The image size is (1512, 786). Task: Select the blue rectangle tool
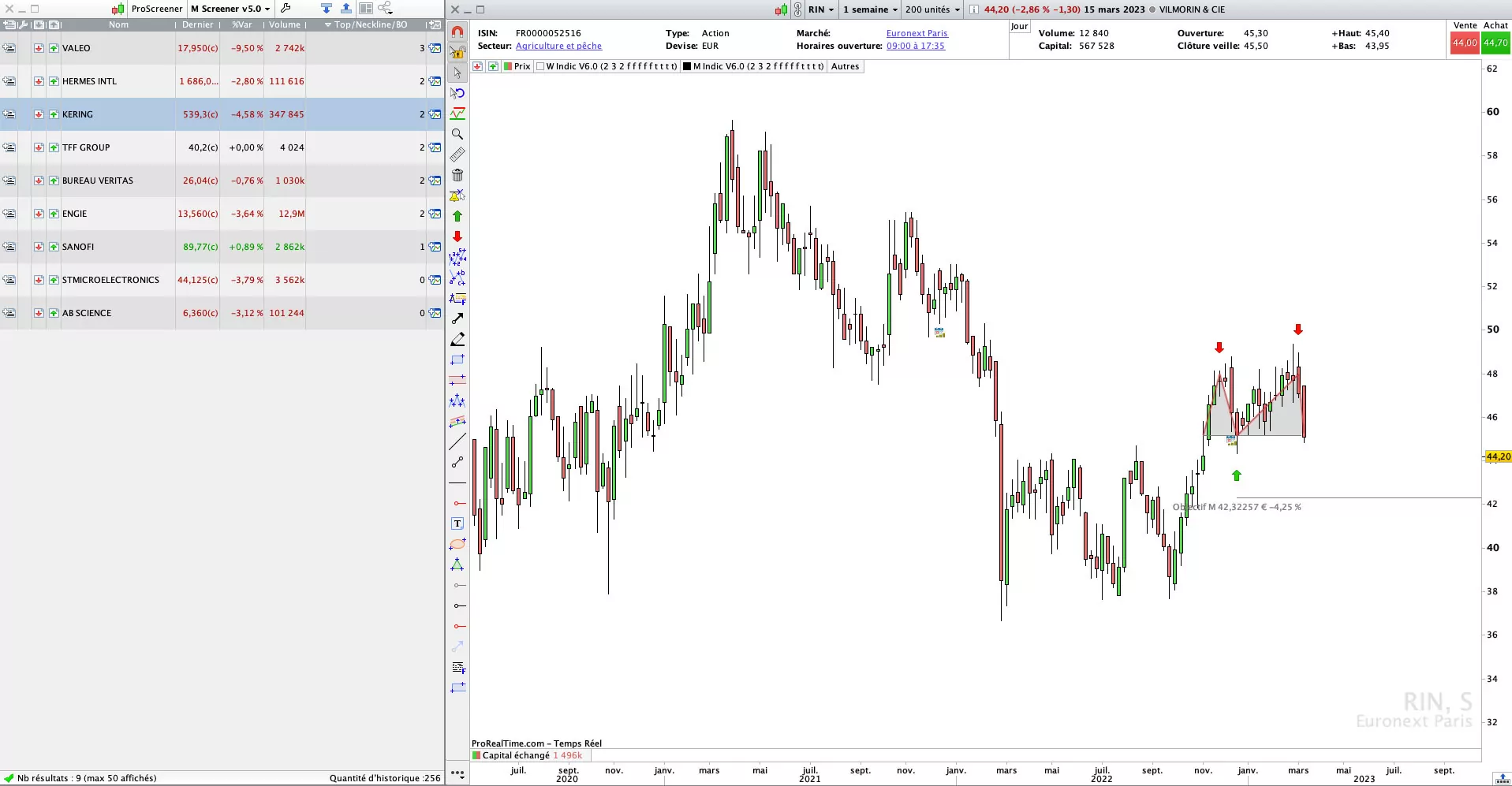tap(457, 359)
